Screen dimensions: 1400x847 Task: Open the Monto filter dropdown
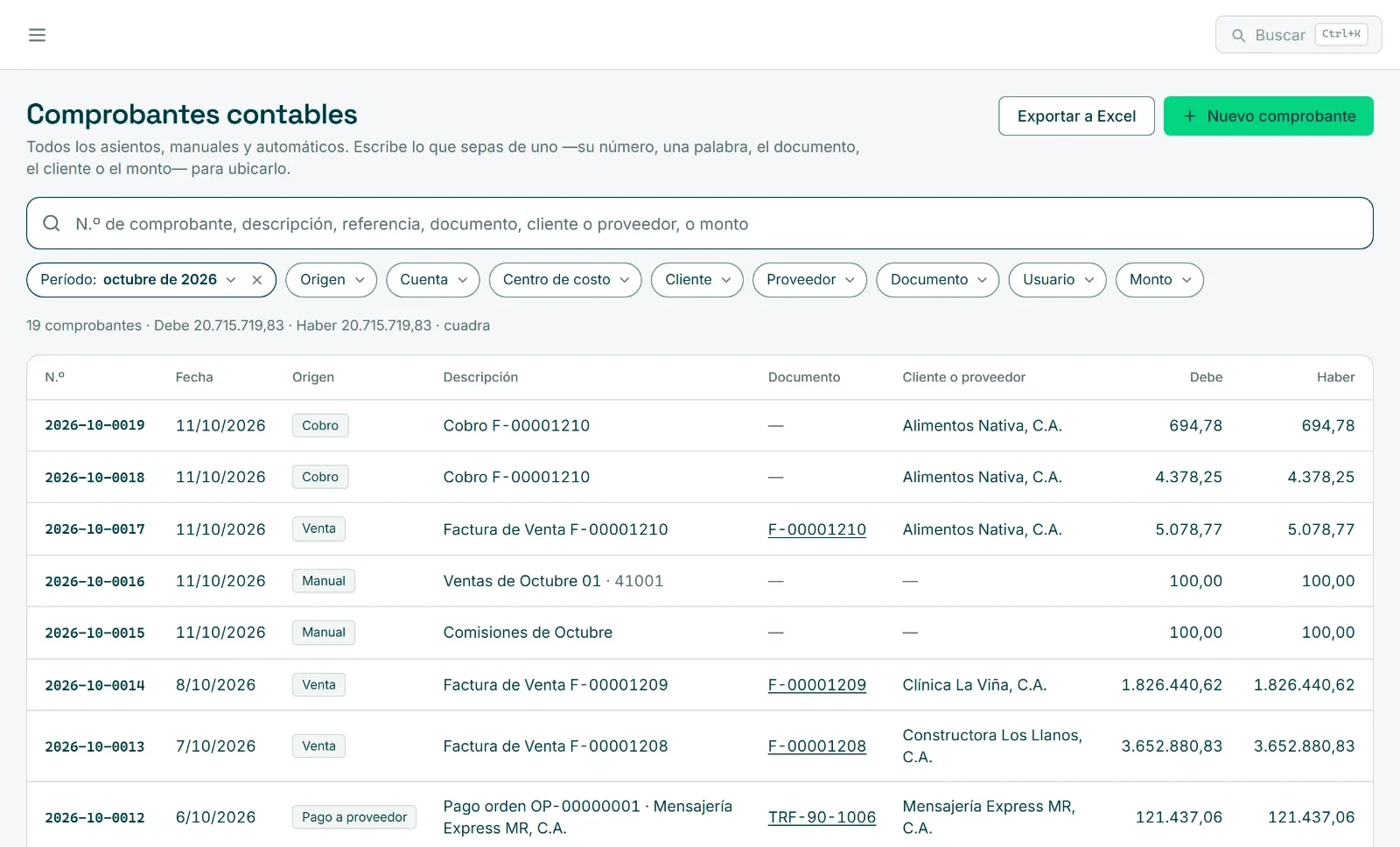point(1159,280)
